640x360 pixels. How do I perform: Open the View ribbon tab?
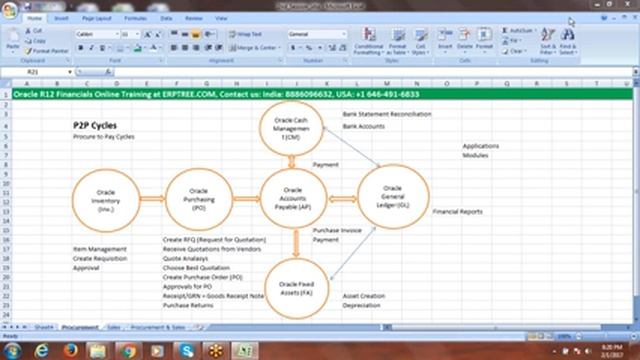(x=221, y=18)
